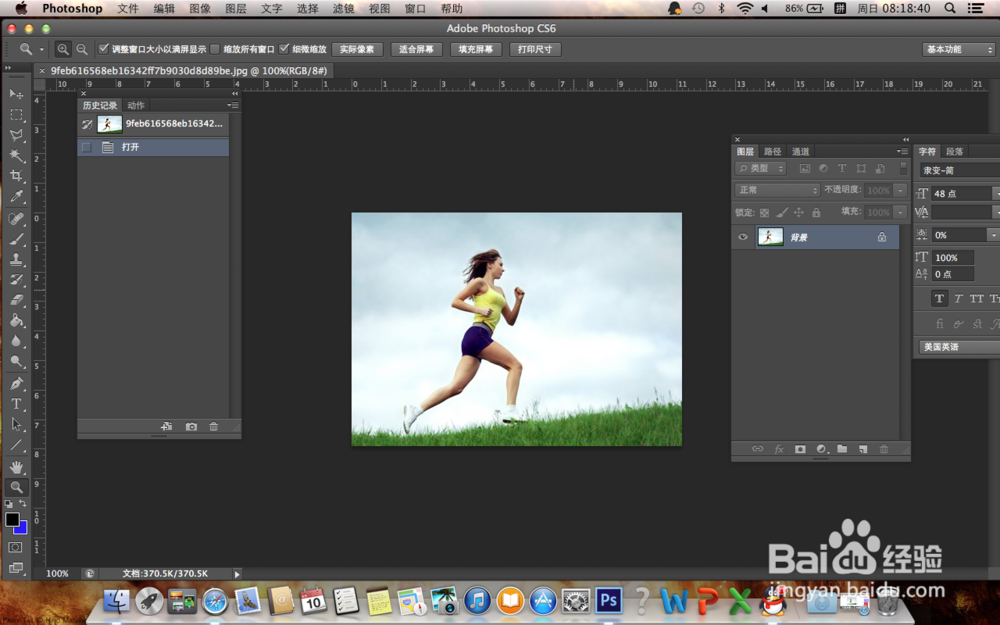Create new fill or adjustment layer
The height and width of the screenshot is (625, 1000).
(x=821, y=449)
